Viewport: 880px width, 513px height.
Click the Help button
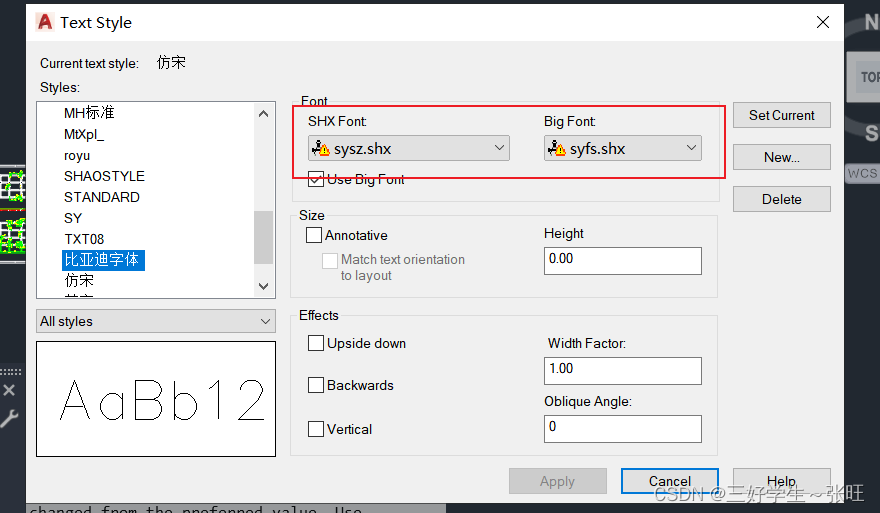781,481
